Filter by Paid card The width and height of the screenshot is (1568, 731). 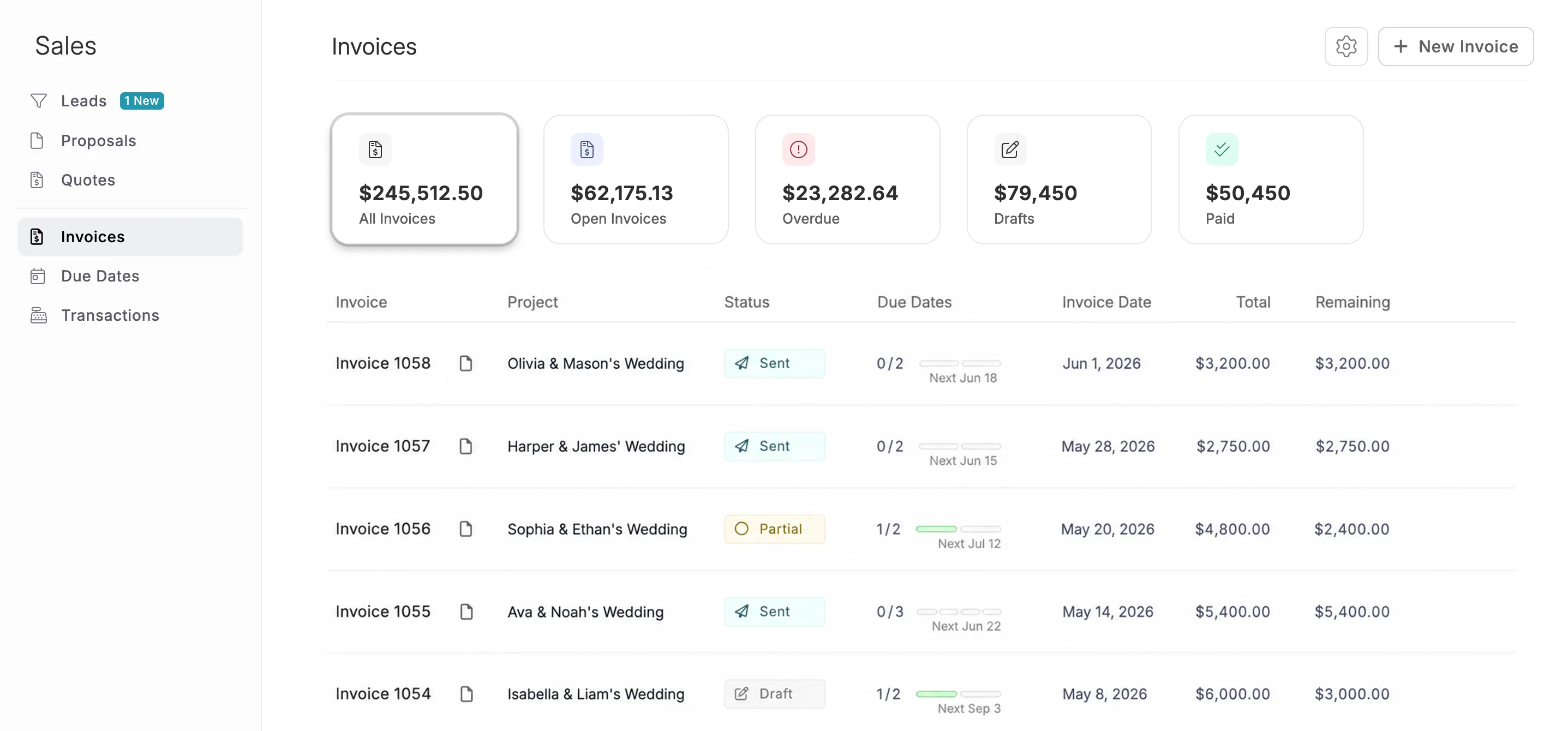(1271, 179)
